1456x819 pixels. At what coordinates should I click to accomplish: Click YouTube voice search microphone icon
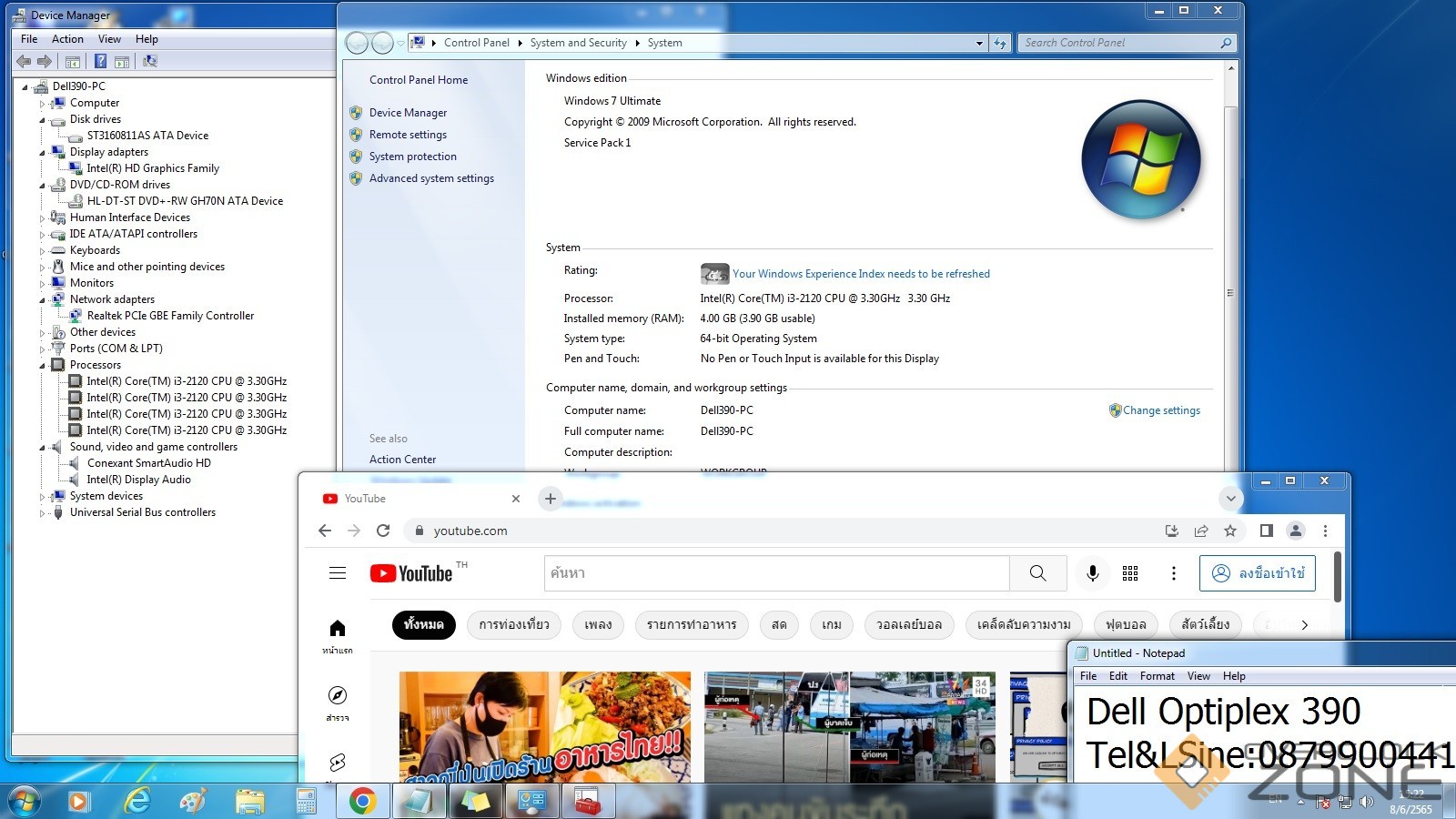[x=1092, y=573]
